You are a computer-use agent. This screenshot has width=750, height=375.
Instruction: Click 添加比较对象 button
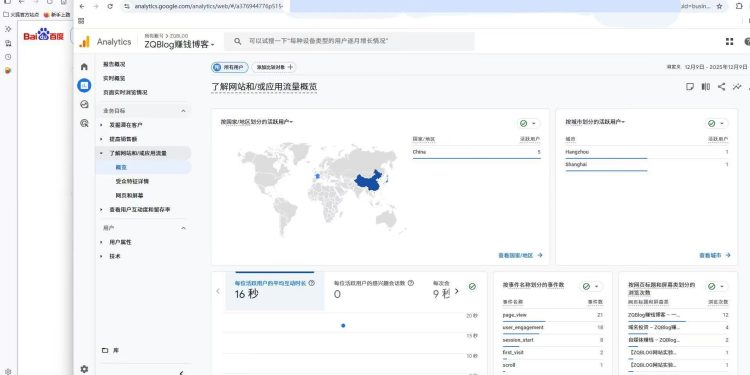tap(274, 67)
